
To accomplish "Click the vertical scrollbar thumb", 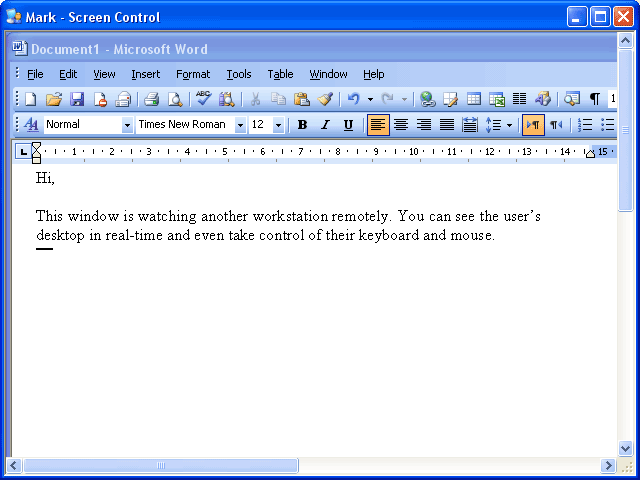I will pyautogui.click(x=625, y=130).
